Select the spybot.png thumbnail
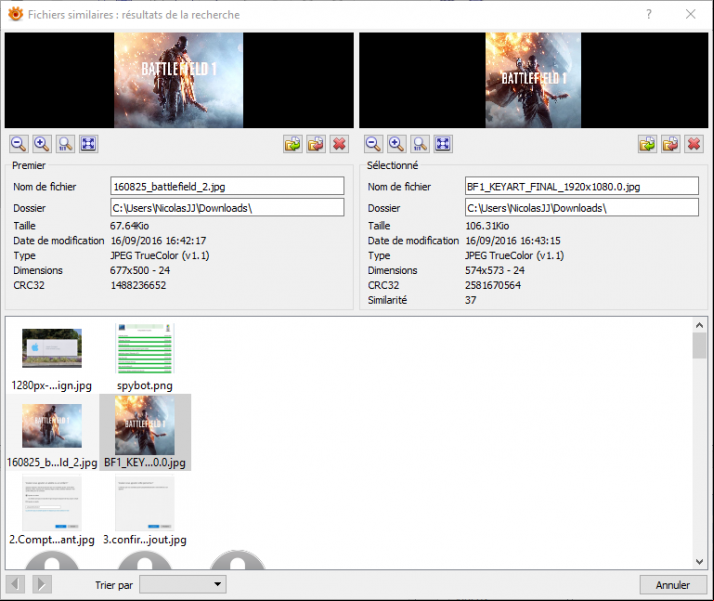Image resolution: width=714 pixels, height=601 pixels. (145, 356)
